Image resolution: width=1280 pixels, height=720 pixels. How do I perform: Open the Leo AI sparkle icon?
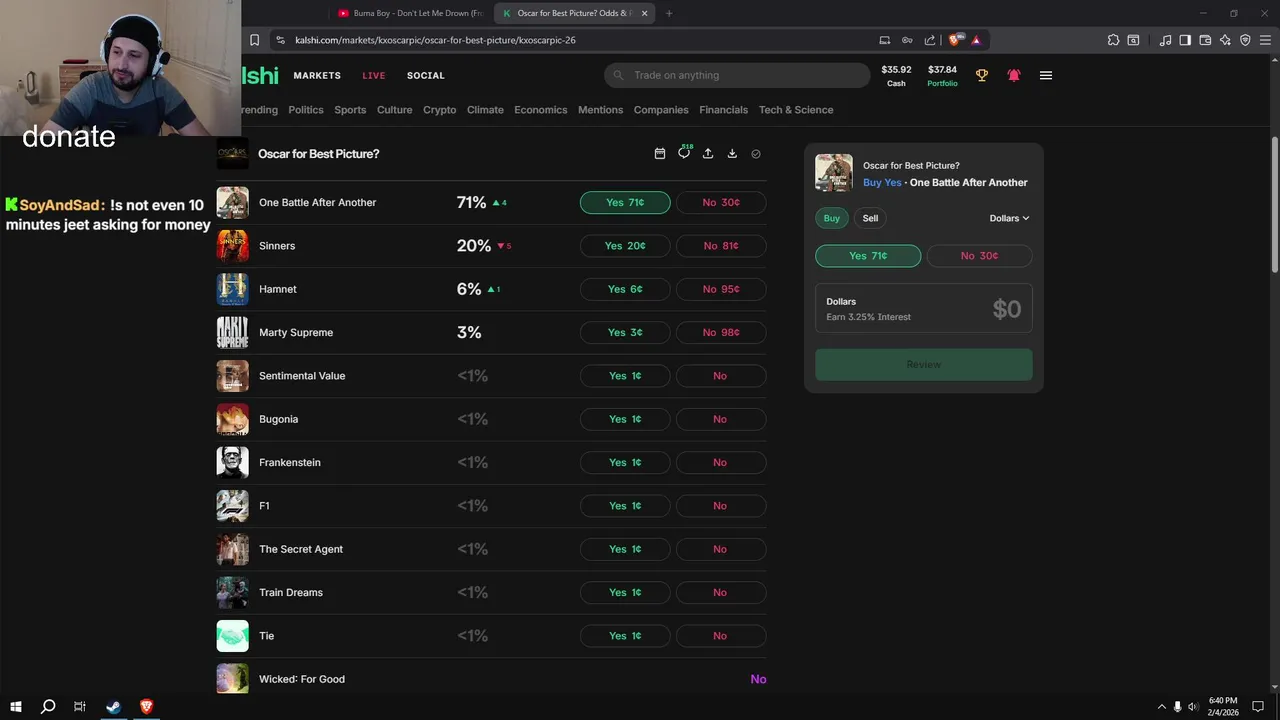1225,40
